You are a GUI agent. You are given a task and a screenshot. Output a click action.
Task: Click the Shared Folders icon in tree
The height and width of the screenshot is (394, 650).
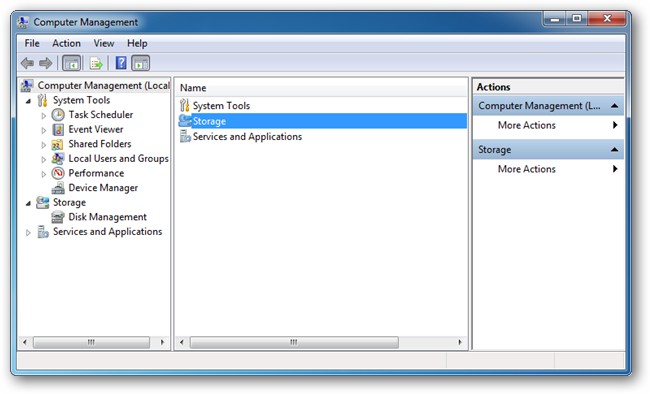(58, 144)
